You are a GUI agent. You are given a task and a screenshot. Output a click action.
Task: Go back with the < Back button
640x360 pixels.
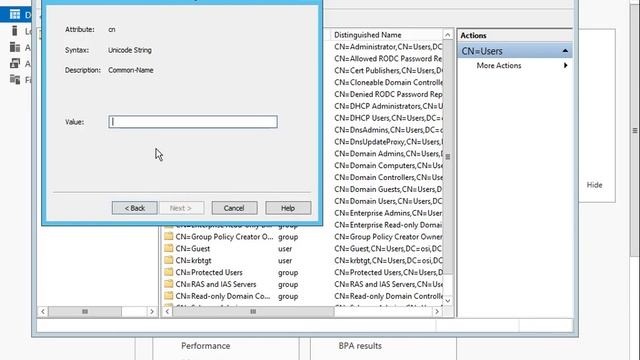point(134,208)
